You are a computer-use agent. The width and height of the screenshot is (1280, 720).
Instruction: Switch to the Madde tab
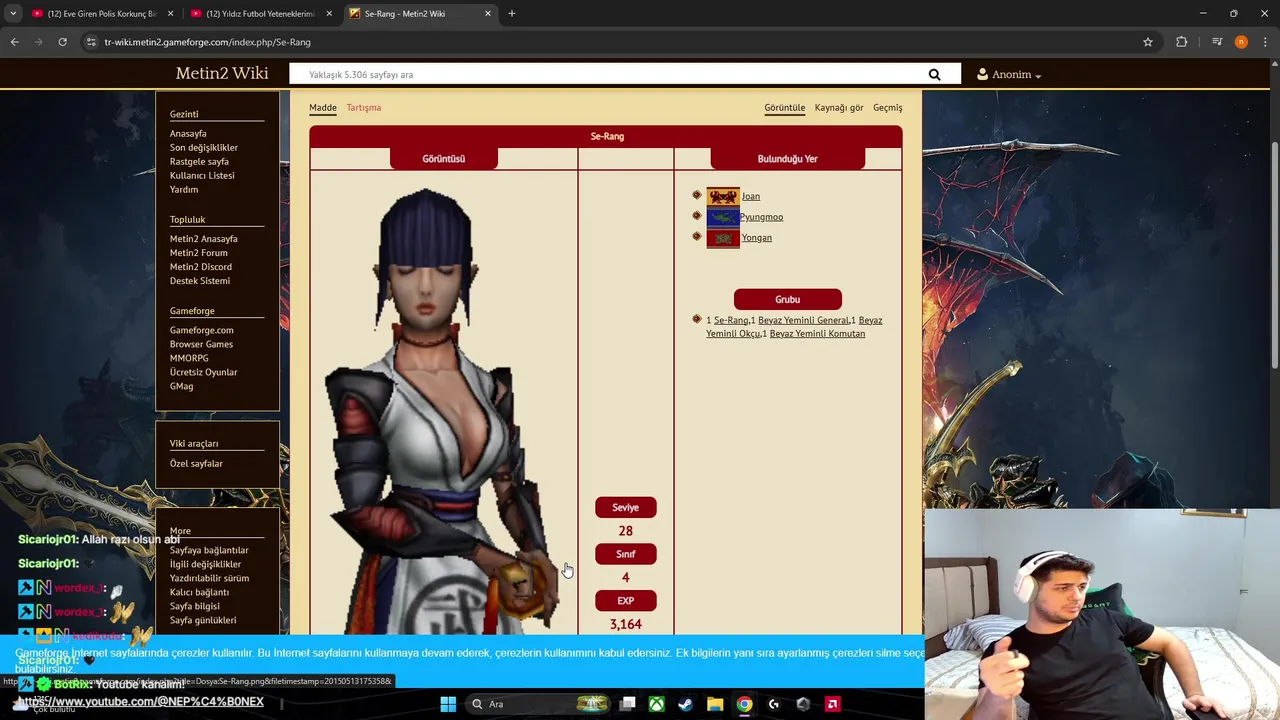point(323,107)
